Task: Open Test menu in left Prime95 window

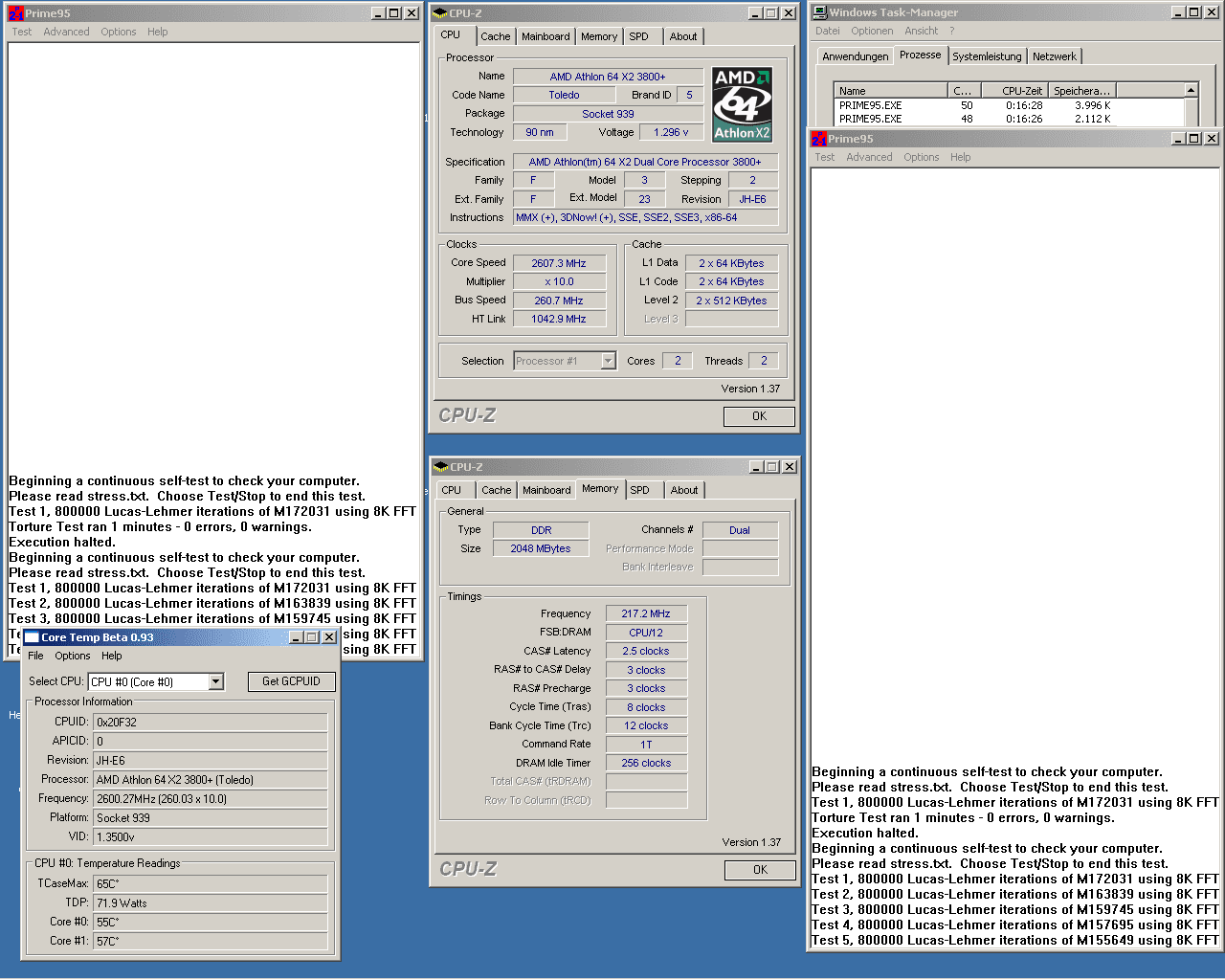Action: tap(22, 32)
